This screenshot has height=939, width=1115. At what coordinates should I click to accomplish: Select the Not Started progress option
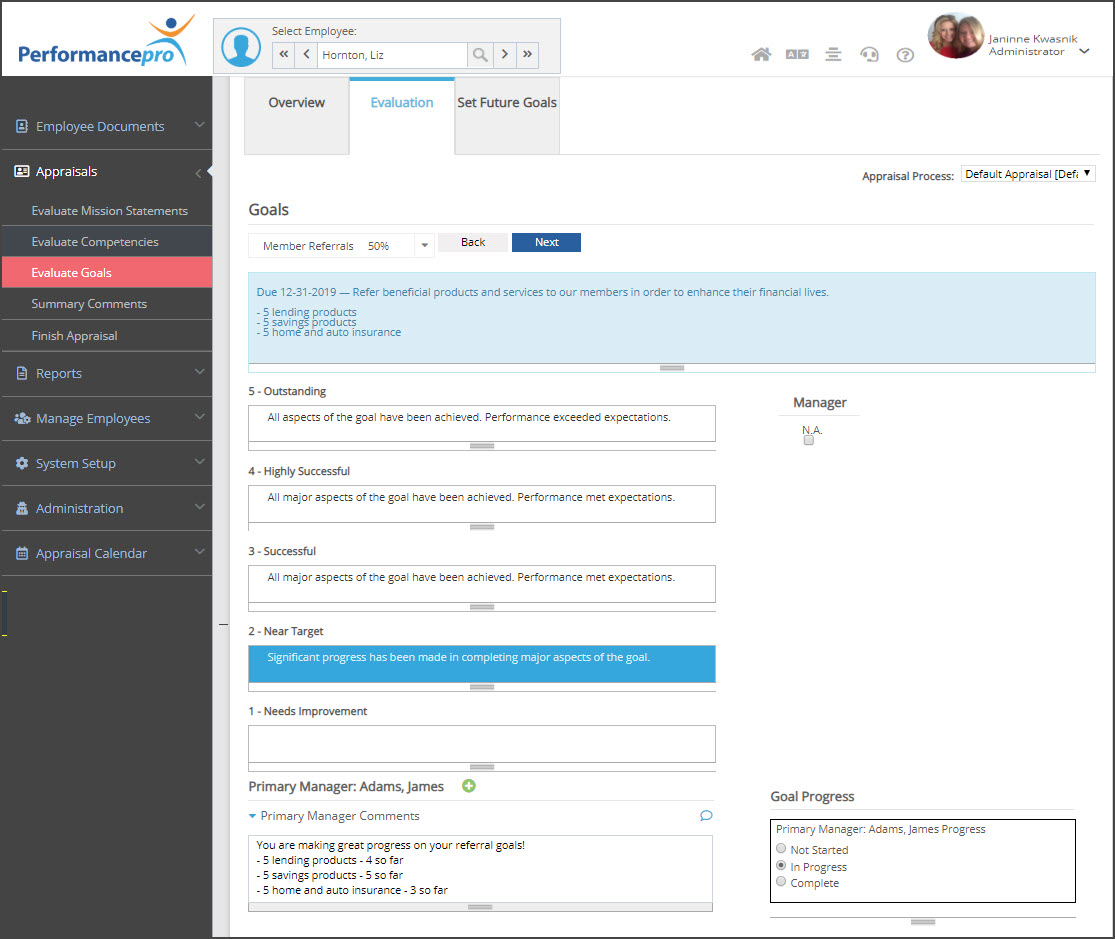point(781,849)
